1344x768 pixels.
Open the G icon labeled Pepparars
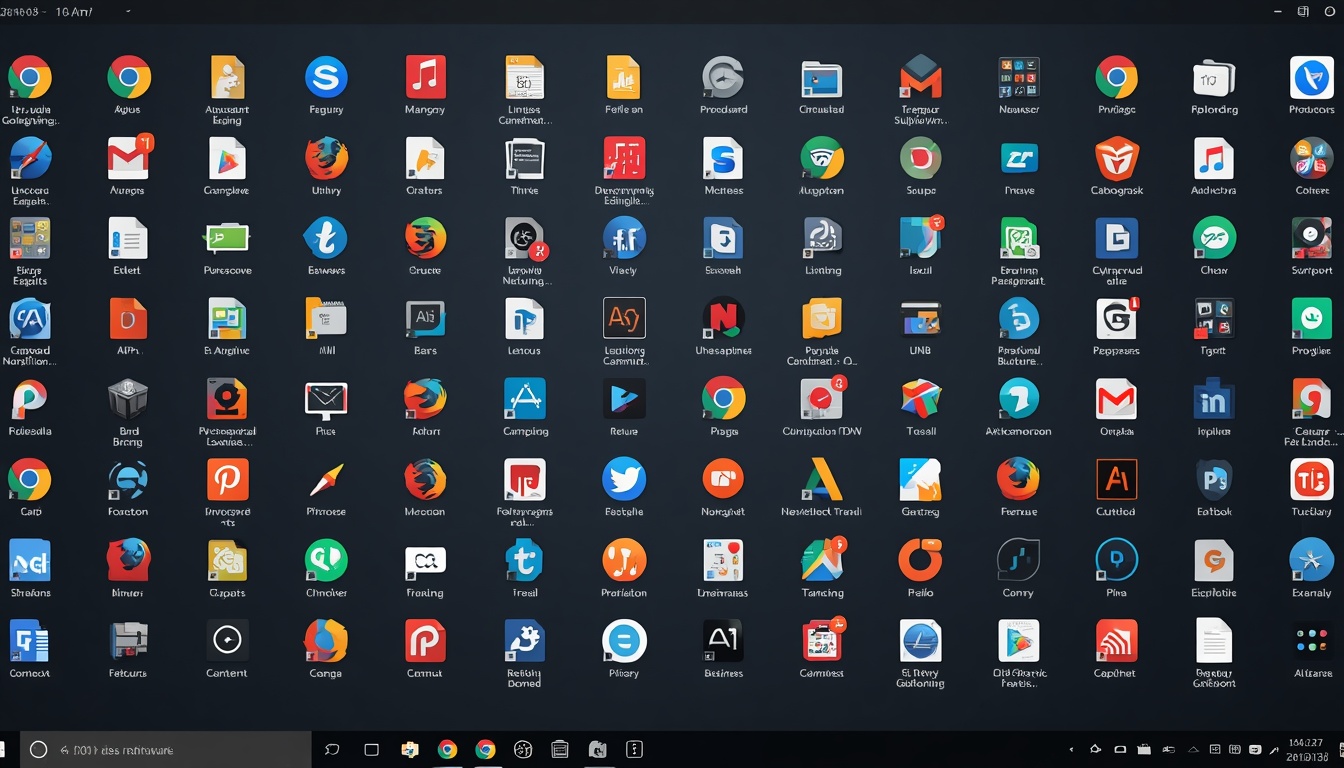[1116, 319]
